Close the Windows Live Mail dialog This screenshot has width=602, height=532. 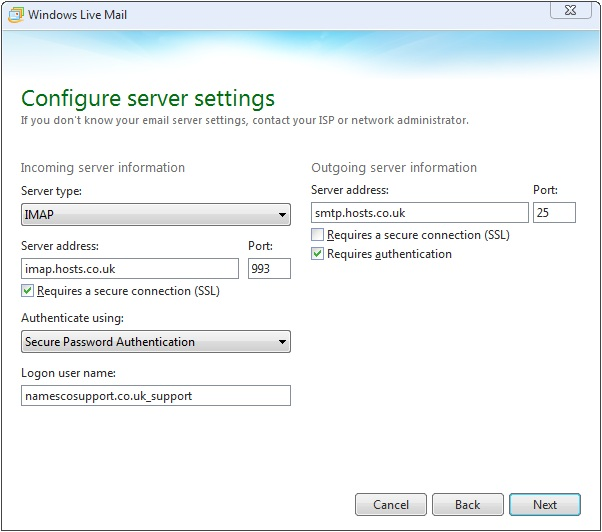tap(571, 10)
